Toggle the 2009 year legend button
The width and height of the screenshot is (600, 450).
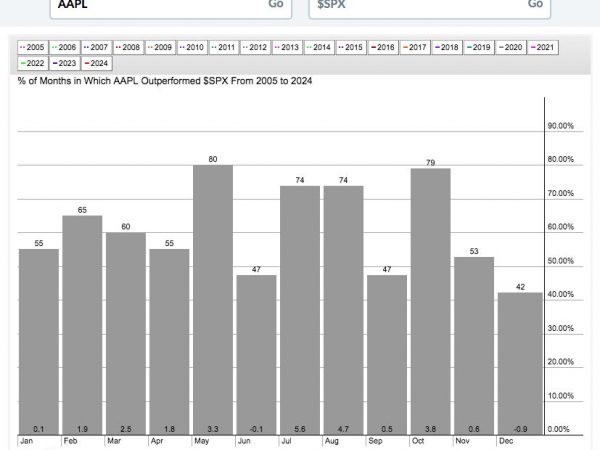point(160,47)
